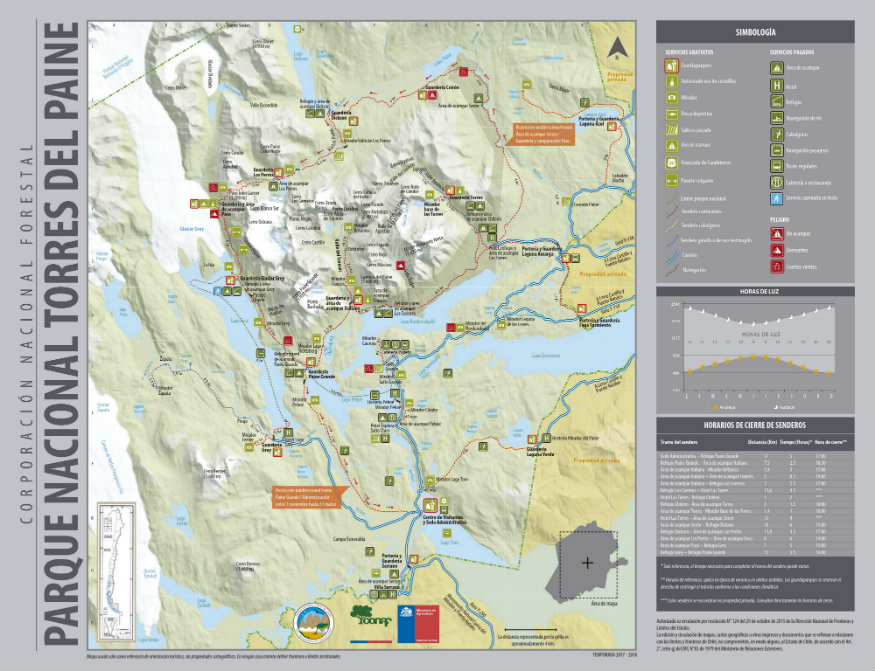Click the Avanzada de Carabineros icon
This screenshot has height=671, width=875.
(671, 163)
